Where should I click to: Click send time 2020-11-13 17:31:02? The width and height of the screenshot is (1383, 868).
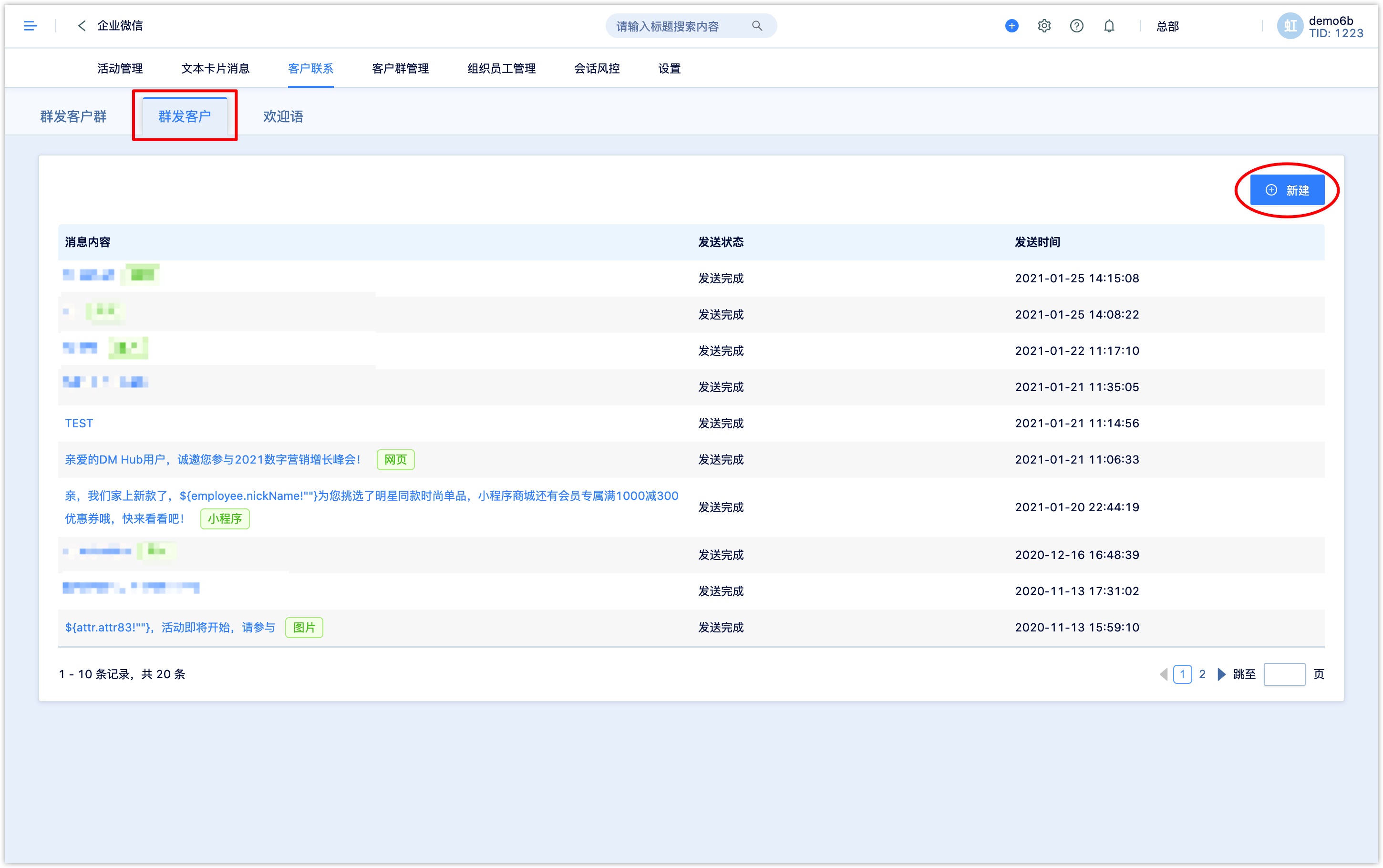[1077, 591]
